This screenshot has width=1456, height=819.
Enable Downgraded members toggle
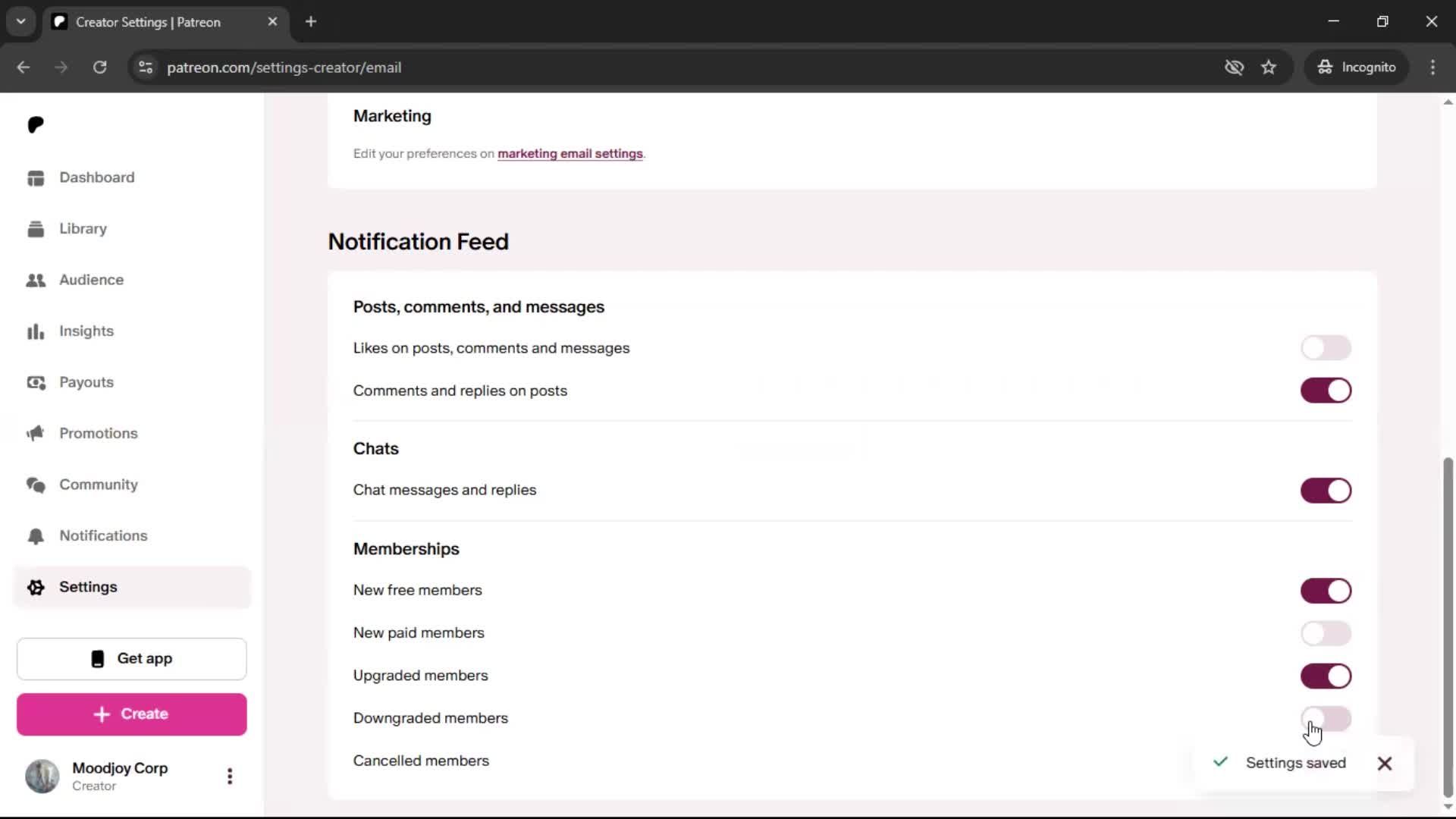pos(1326,718)
